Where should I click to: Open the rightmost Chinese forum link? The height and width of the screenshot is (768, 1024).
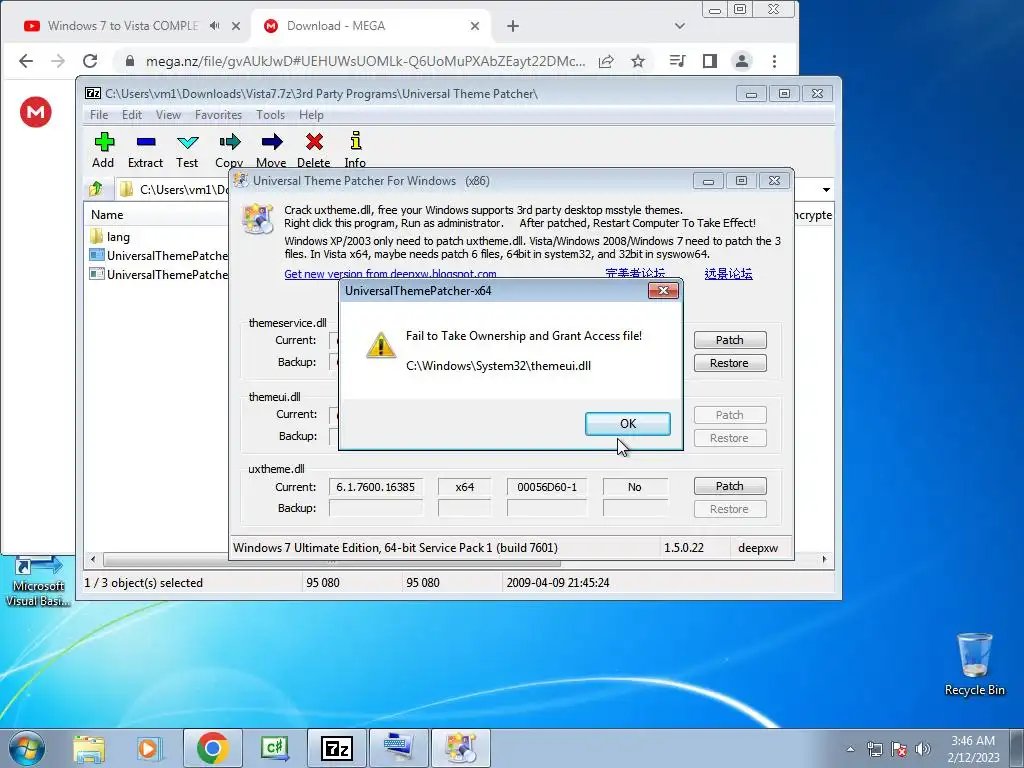tap(728, 274)
